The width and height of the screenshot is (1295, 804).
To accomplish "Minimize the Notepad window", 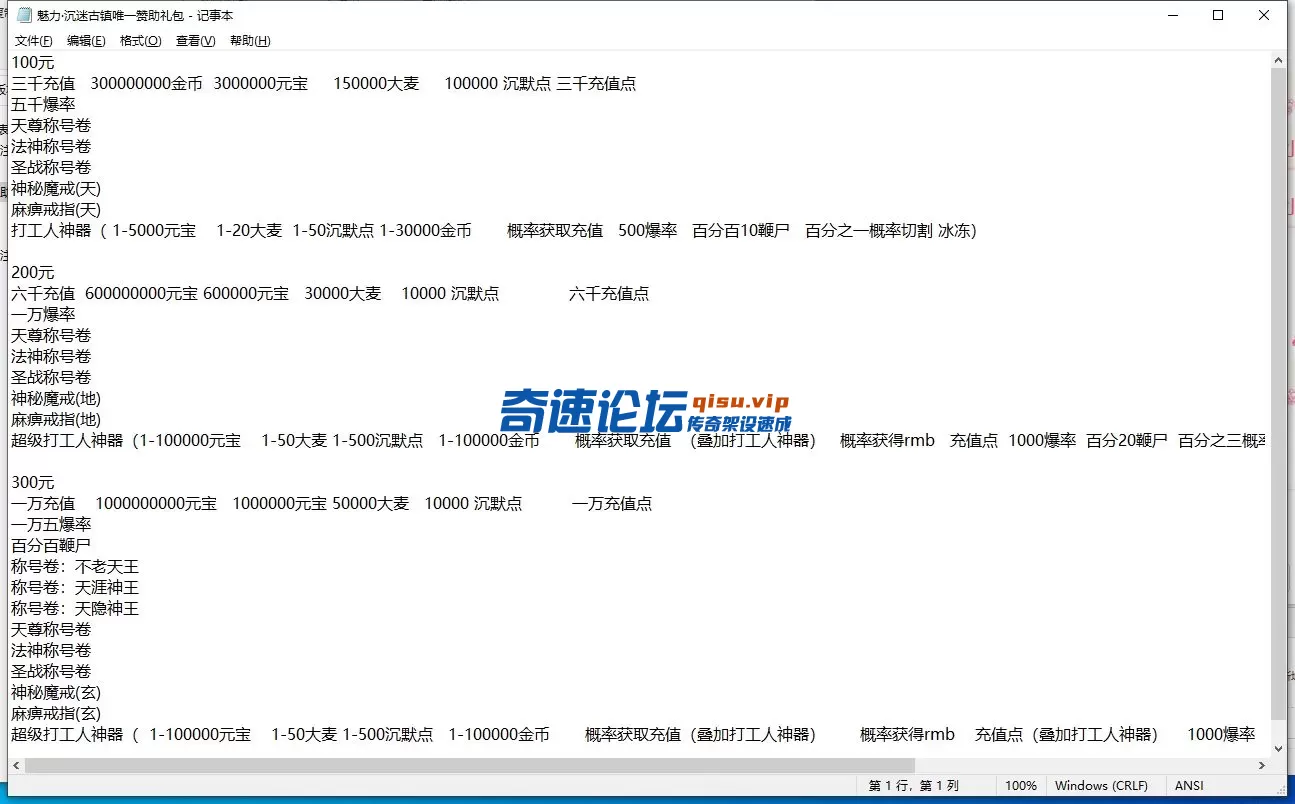I will click(x=1171, y=15).
